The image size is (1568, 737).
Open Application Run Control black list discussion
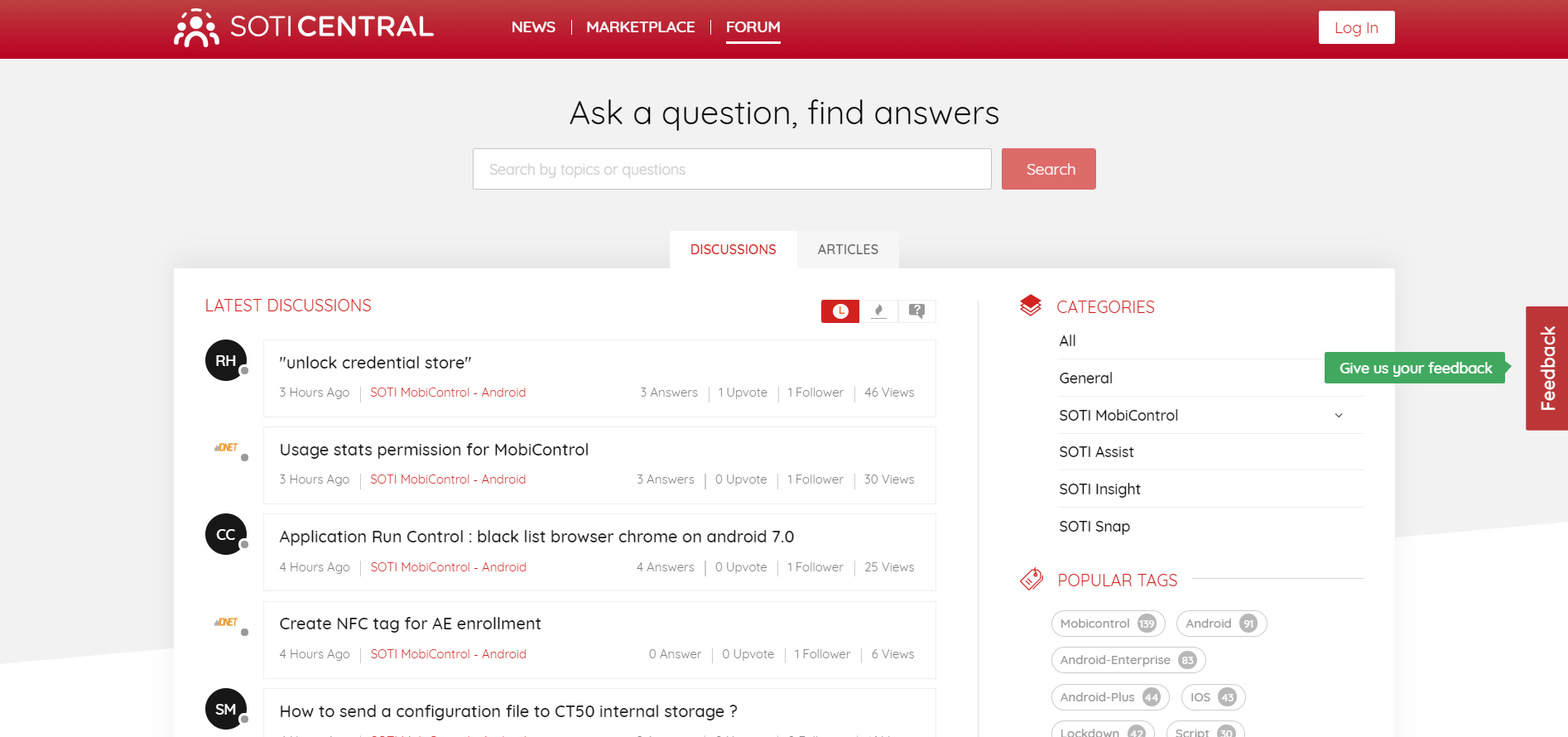pos(536,537)
